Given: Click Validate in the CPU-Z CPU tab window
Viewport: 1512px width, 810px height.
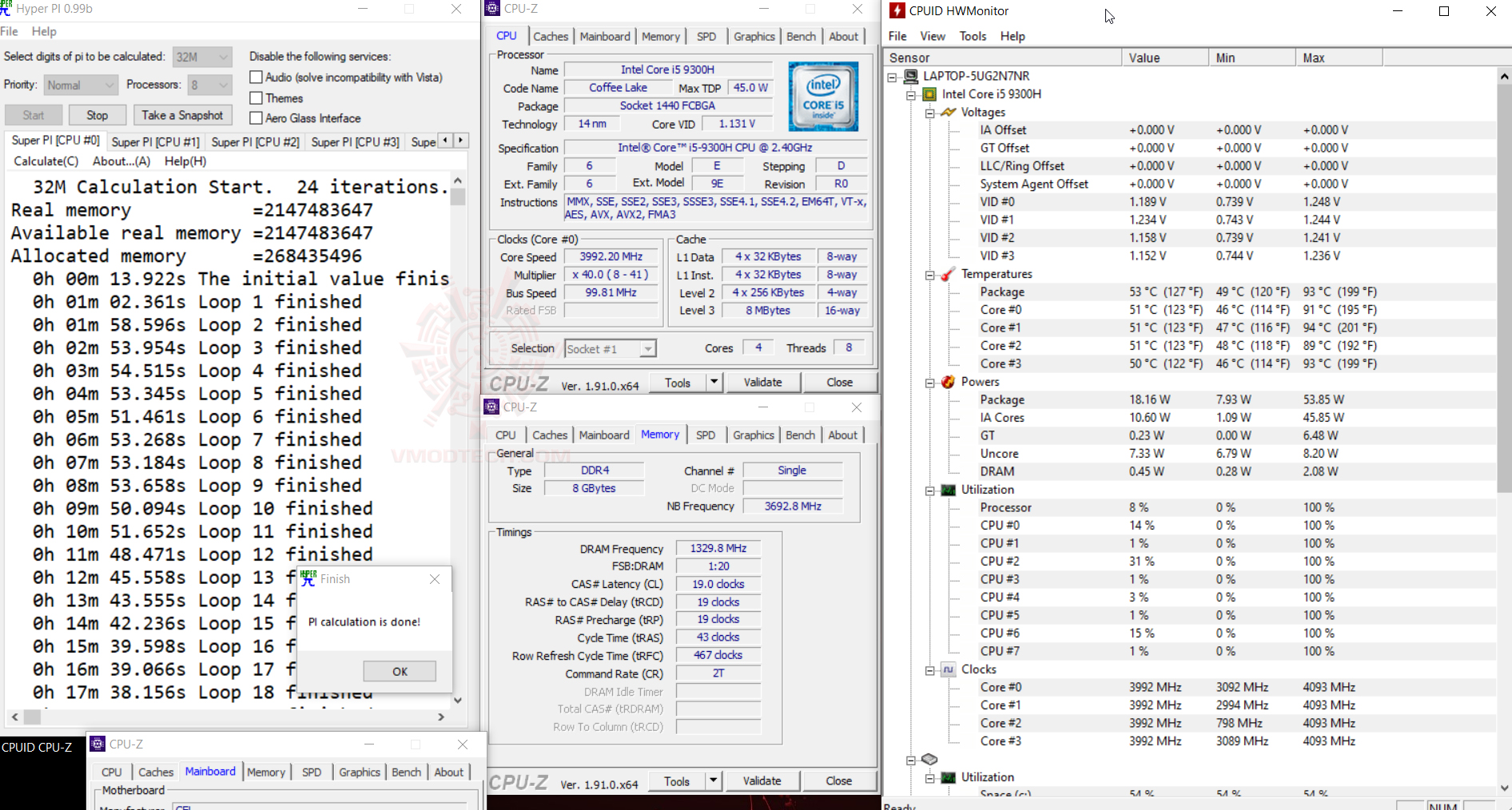Looking at the screenshot, I should point(763,382).
